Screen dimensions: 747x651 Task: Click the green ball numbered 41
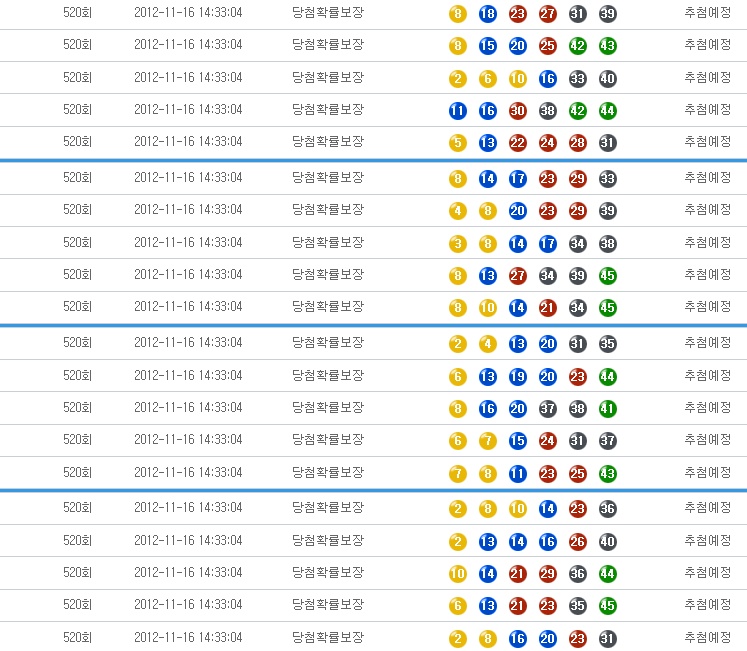[608, 409]
